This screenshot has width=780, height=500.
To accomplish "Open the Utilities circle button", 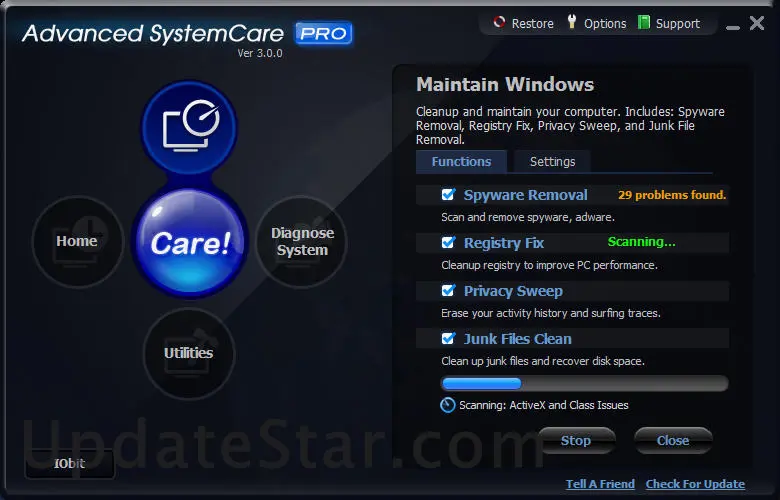I will [x=189, y=353].
